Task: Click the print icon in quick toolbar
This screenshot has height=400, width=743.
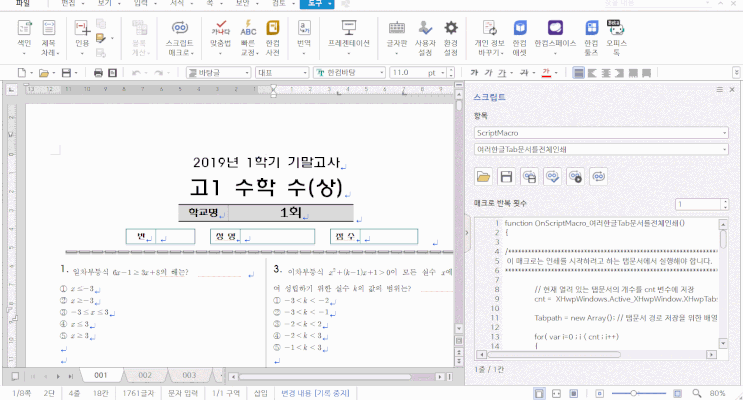Action: coord(98,73)
